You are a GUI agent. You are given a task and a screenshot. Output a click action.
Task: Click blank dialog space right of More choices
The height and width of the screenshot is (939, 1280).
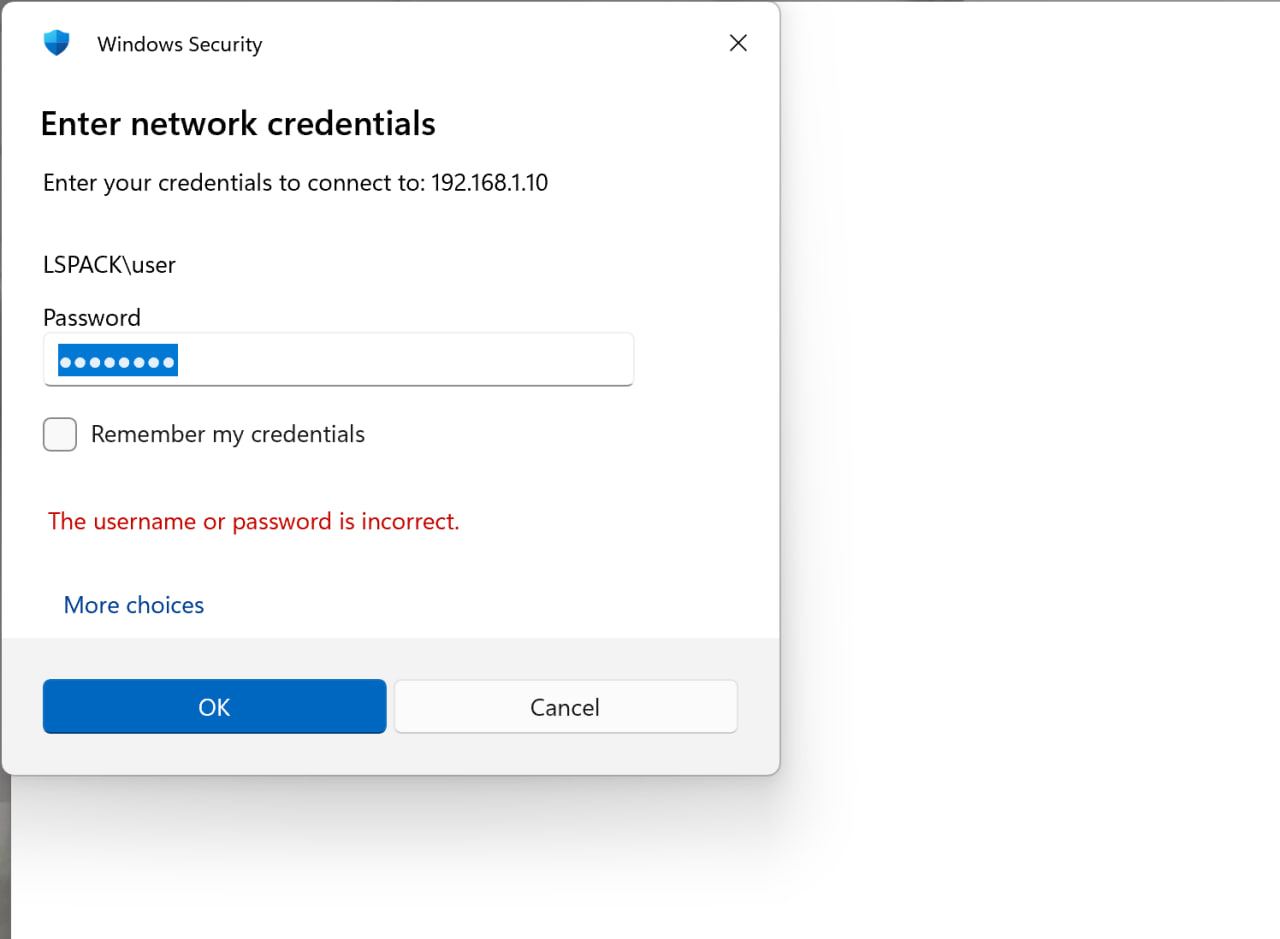480,605
